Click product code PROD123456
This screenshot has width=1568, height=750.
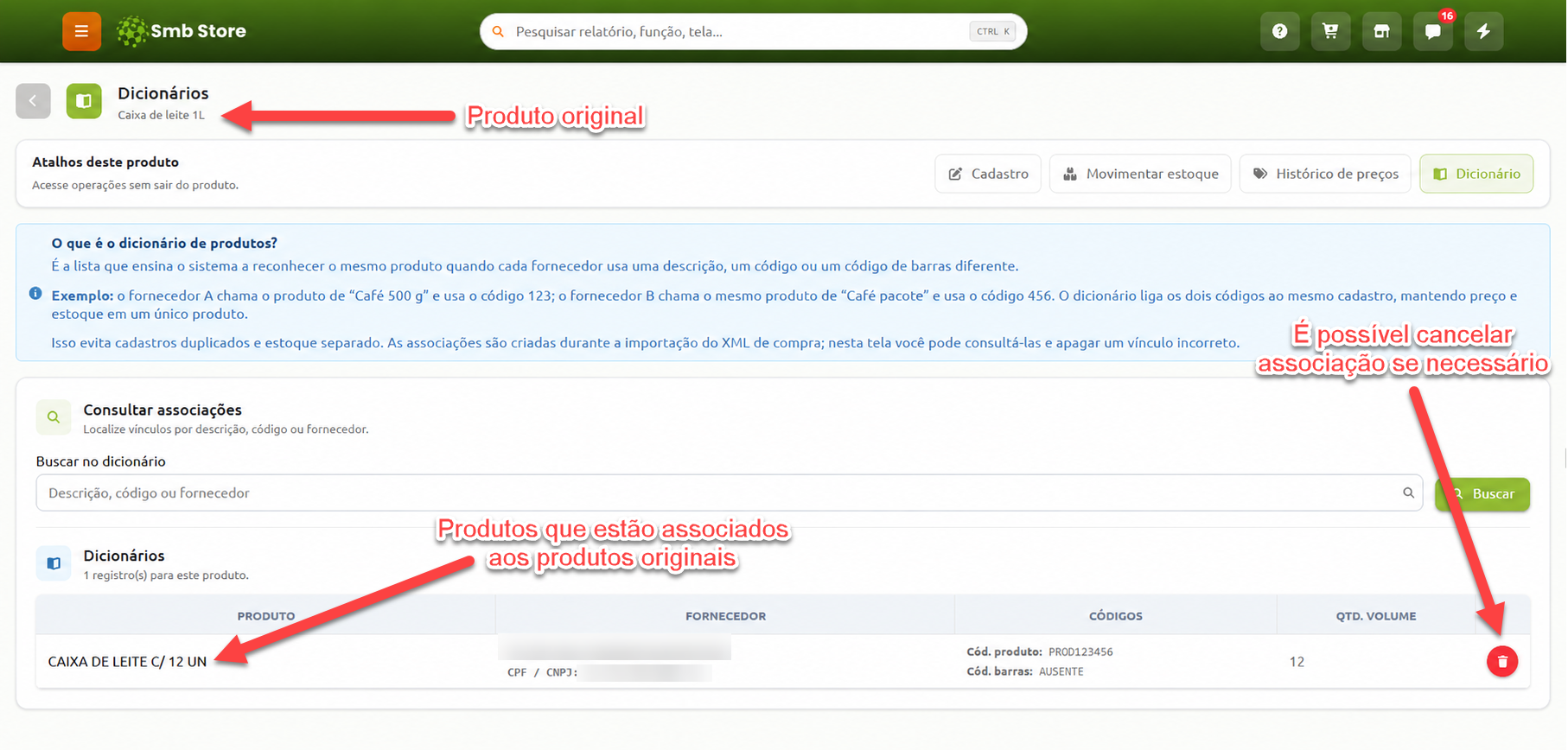(x=1080, y=651)
